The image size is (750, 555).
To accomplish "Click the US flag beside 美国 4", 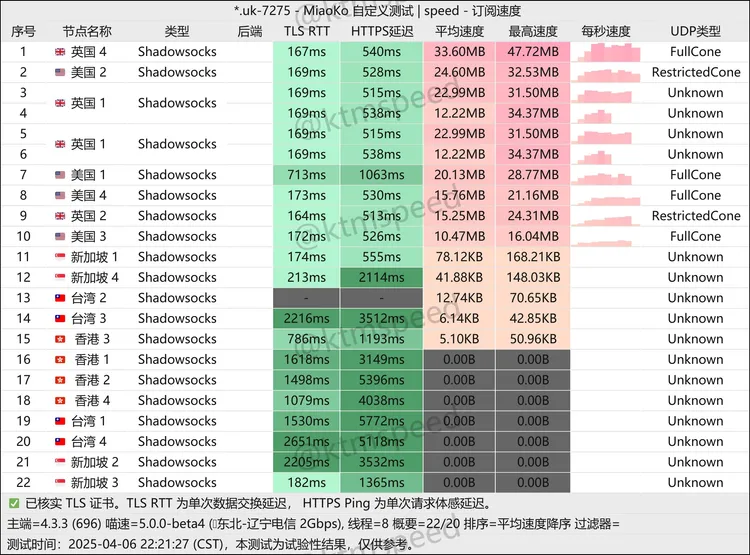I will click(60, 195).
